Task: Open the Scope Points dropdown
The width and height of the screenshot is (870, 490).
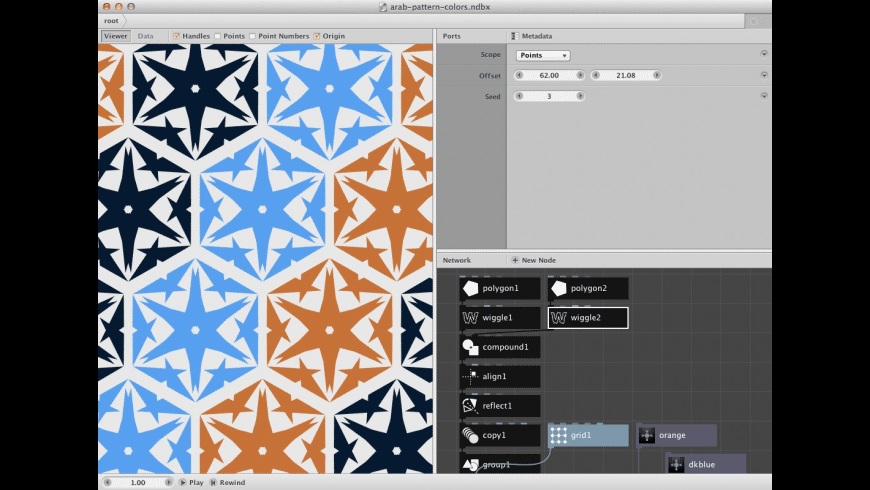Action: [x=543, y=55]
